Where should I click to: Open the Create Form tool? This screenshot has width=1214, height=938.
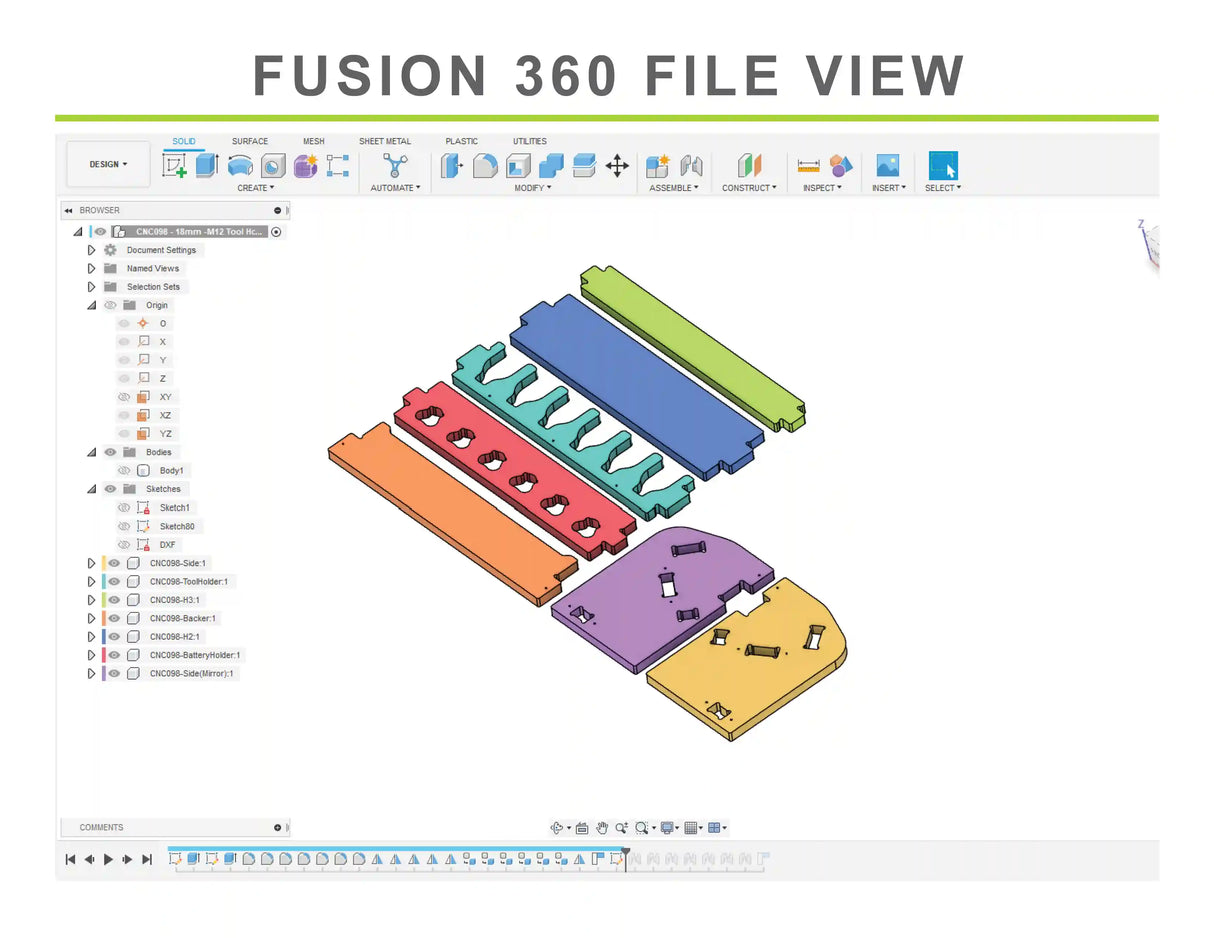(x=305, y=166)
